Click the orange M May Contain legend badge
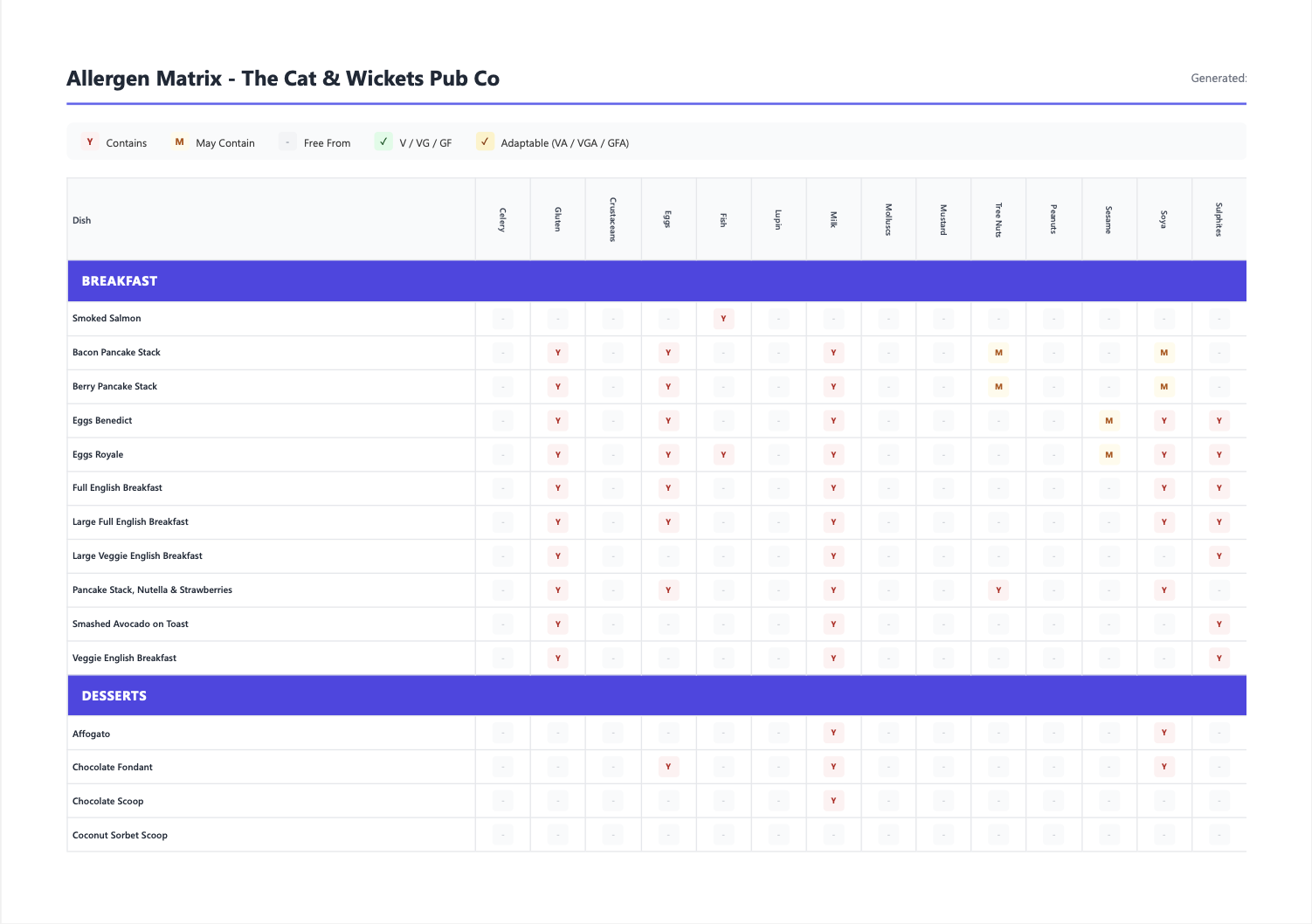Image resolution: width=1312 pixels, height=924 pixels. click(x=179, y=142)
